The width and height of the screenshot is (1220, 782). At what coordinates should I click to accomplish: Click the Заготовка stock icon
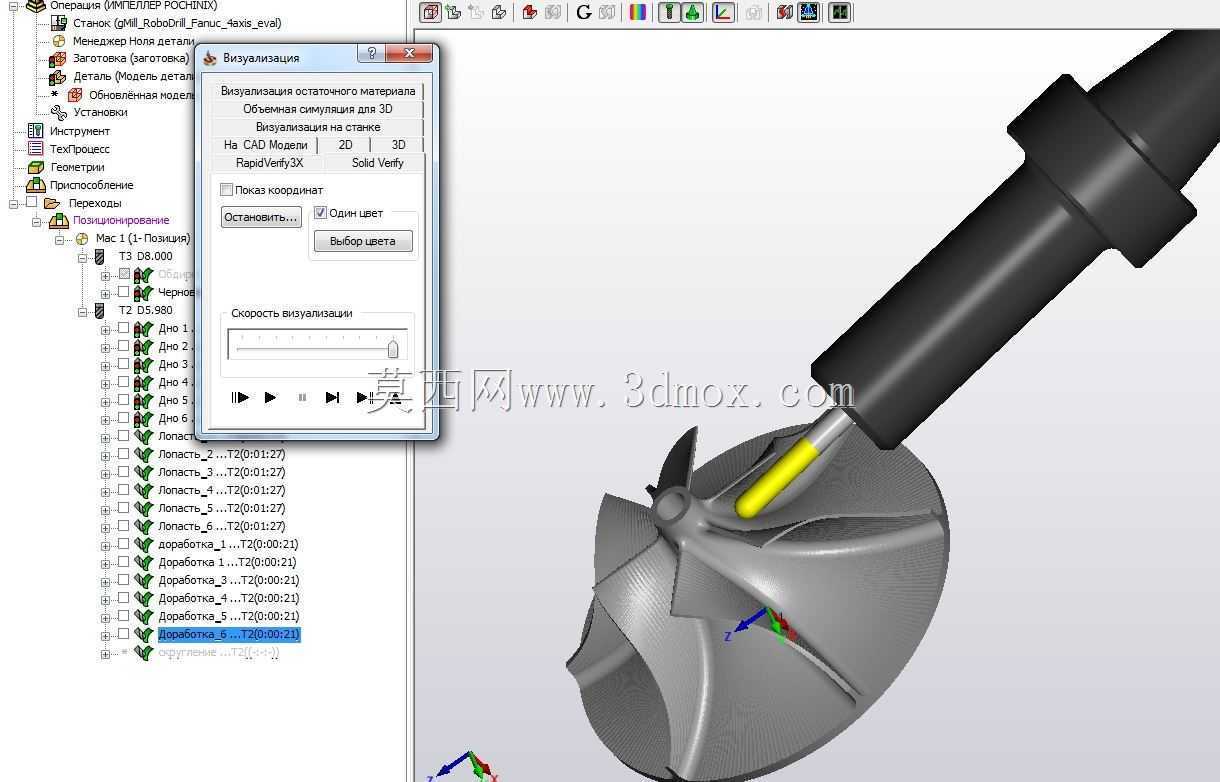pyautogui.click(x=58, y=59)
